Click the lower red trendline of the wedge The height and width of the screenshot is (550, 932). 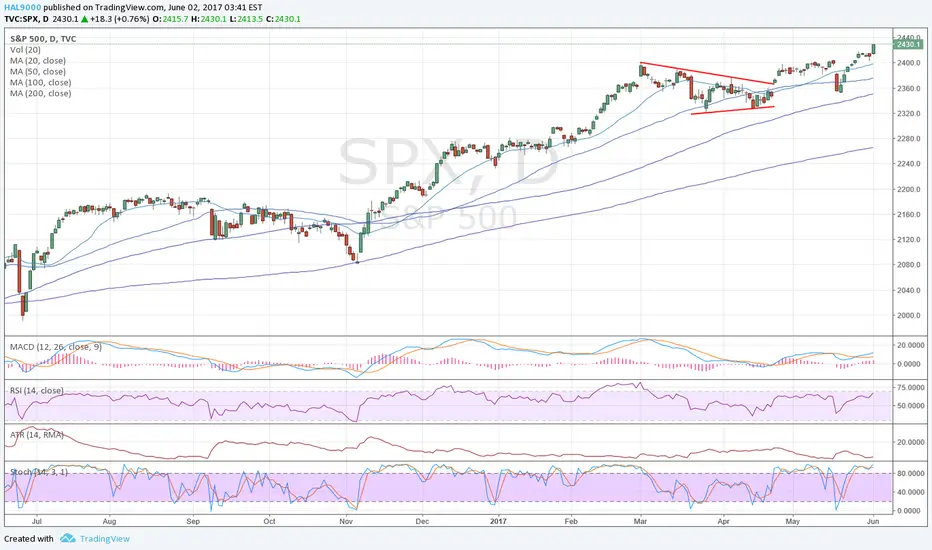click(733, 110)
